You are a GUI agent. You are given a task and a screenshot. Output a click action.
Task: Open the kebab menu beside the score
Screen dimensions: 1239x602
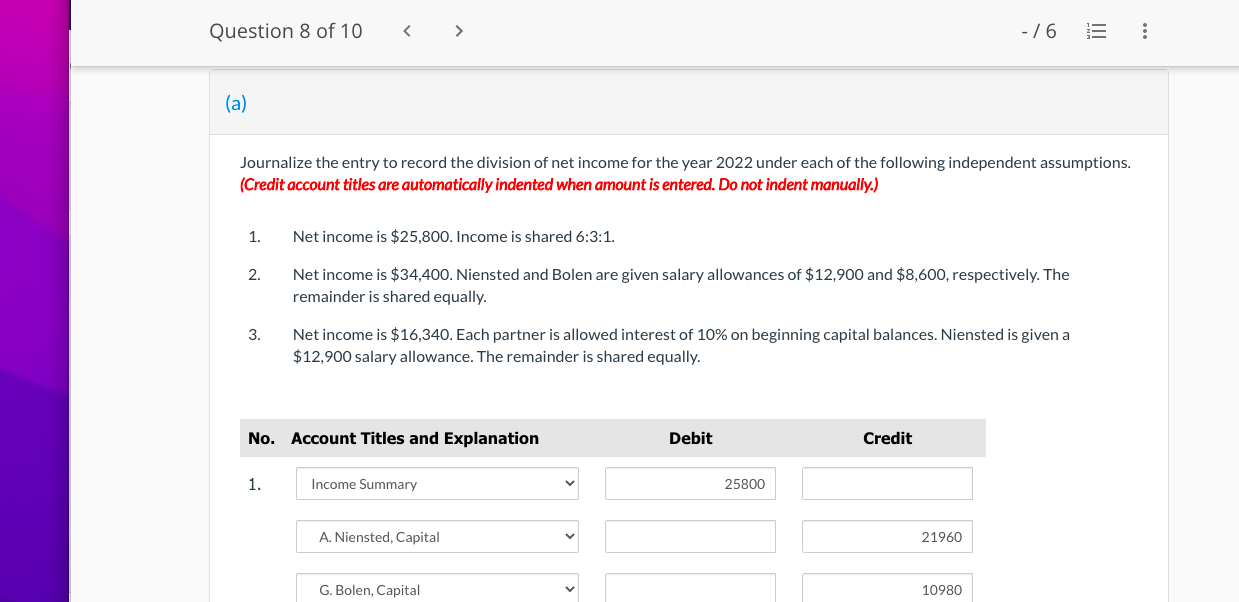[1143, 31]
